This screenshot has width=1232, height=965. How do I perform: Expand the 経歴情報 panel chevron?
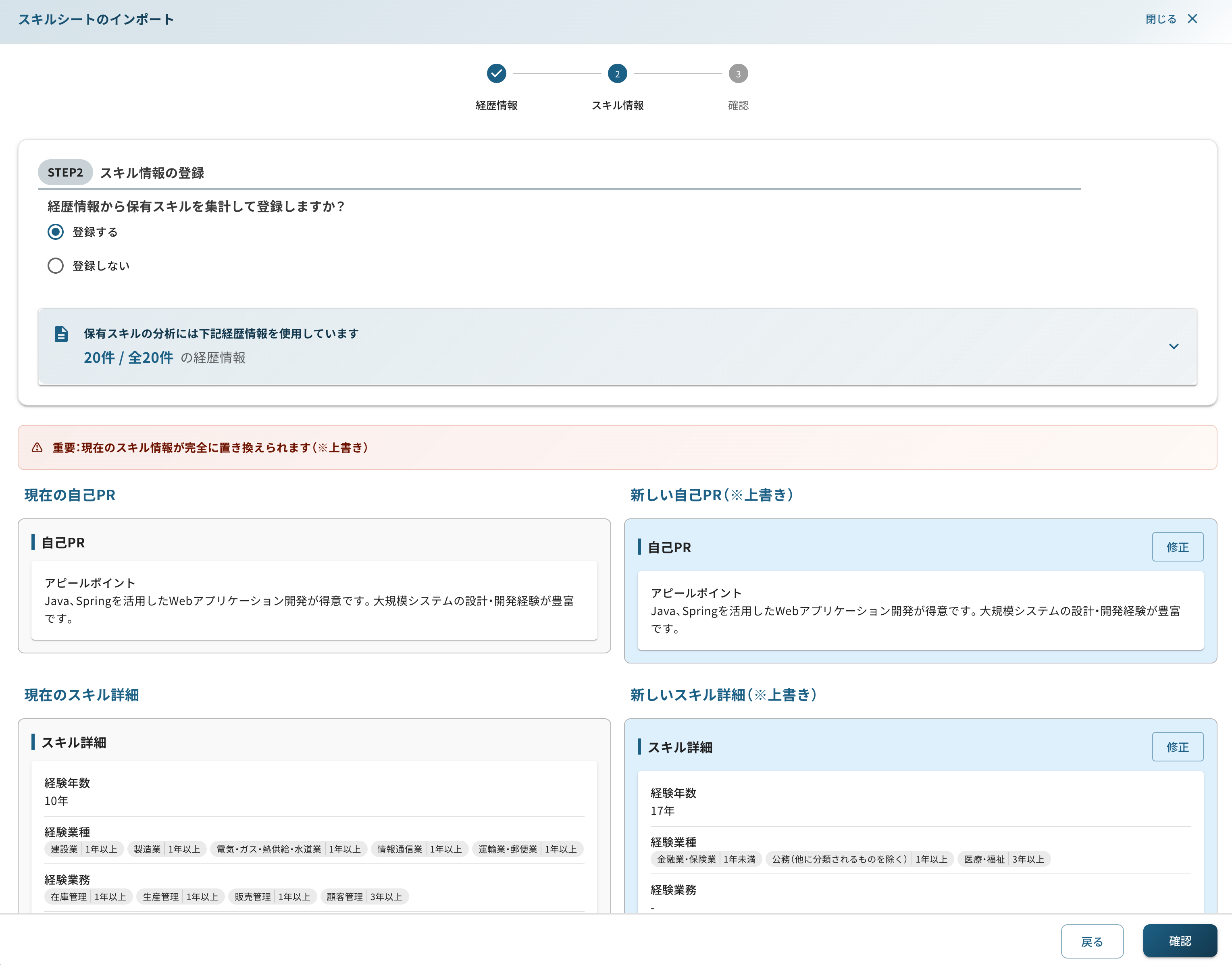[1173, 346]
